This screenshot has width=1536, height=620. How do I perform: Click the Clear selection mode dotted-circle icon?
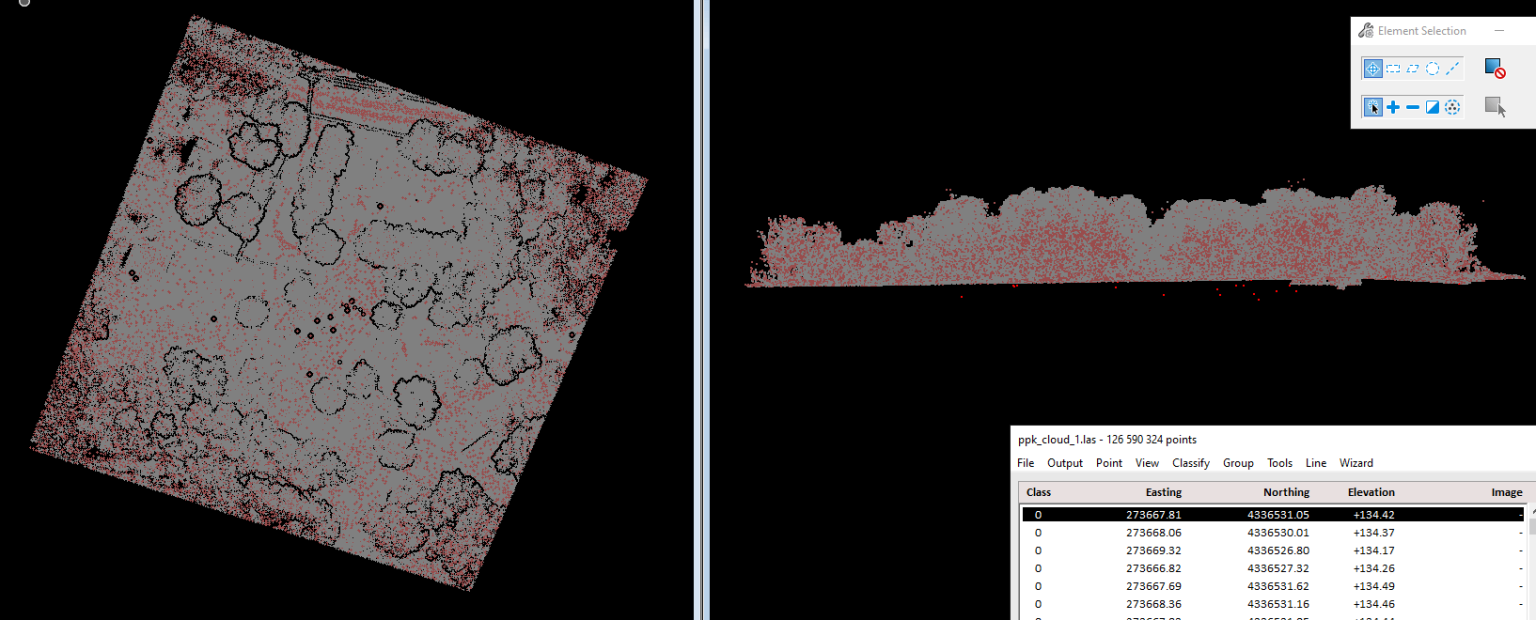point(1451,106)
